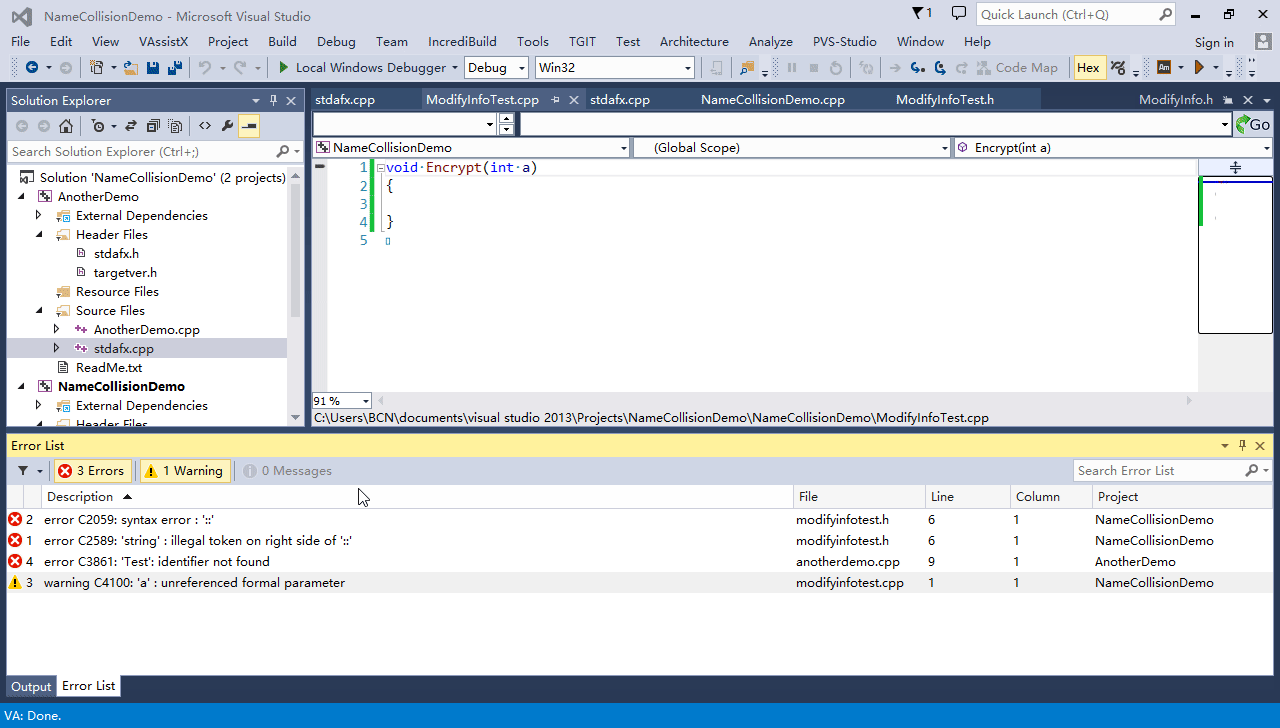This screenshot has height=728, width=1280.
Task: Switch to the Output panel
Action: point(30,686)
